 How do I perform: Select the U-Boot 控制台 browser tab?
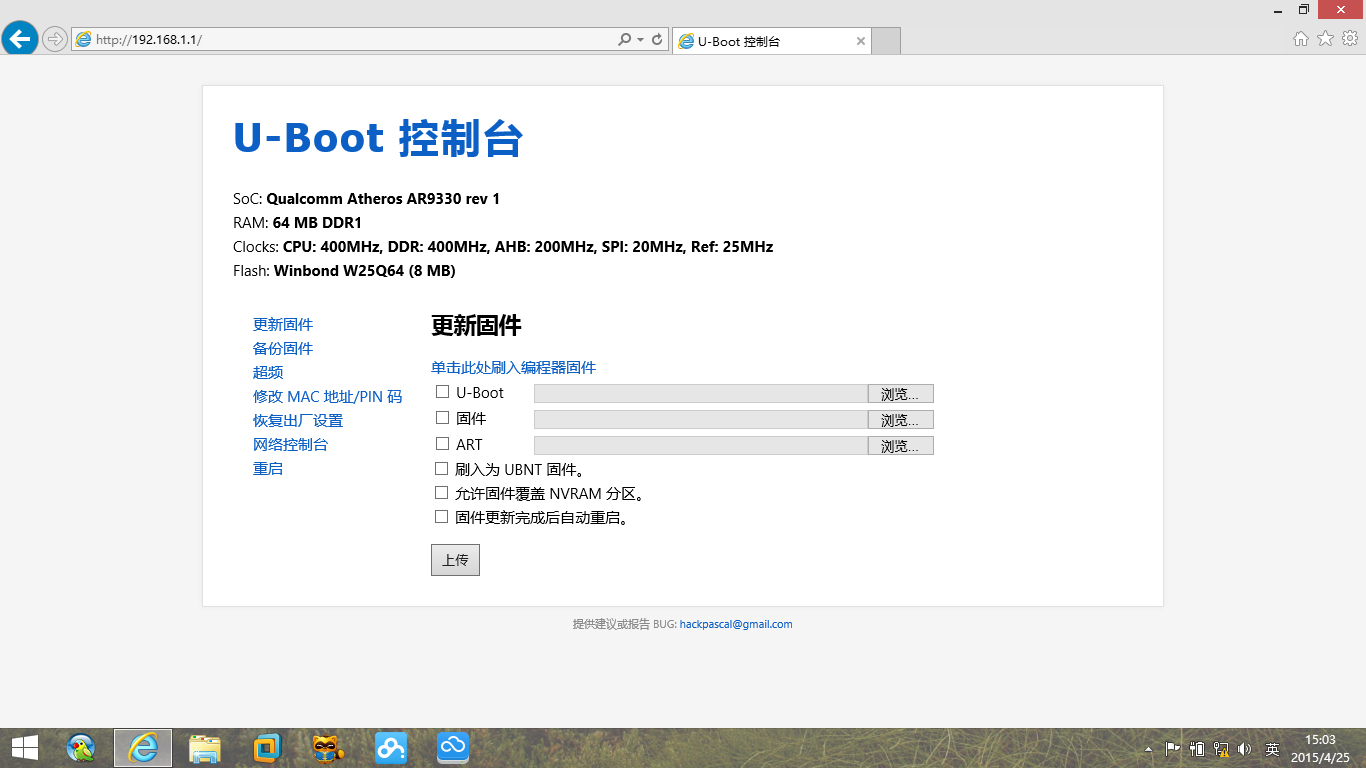[771, 41]
